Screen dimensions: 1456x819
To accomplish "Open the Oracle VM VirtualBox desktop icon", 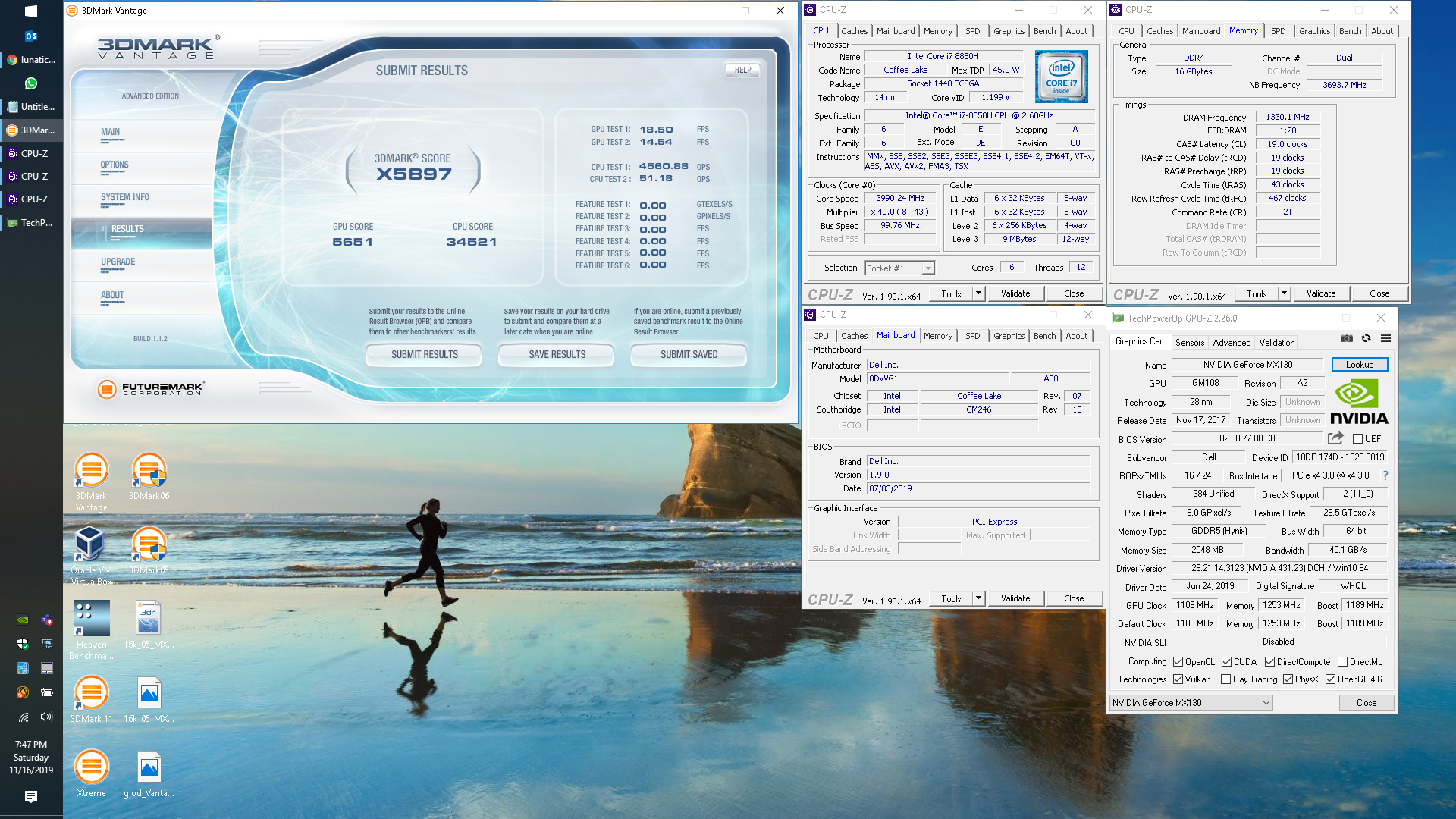I will (x=91, y=556).
